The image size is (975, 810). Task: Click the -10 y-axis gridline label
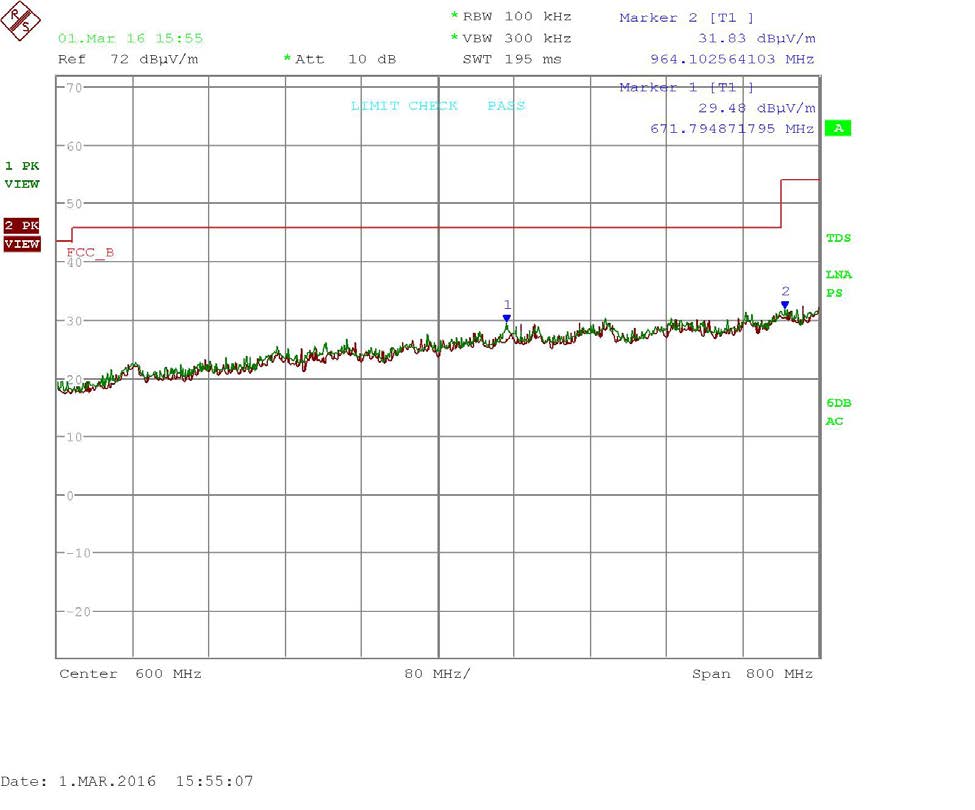(78, 553)
